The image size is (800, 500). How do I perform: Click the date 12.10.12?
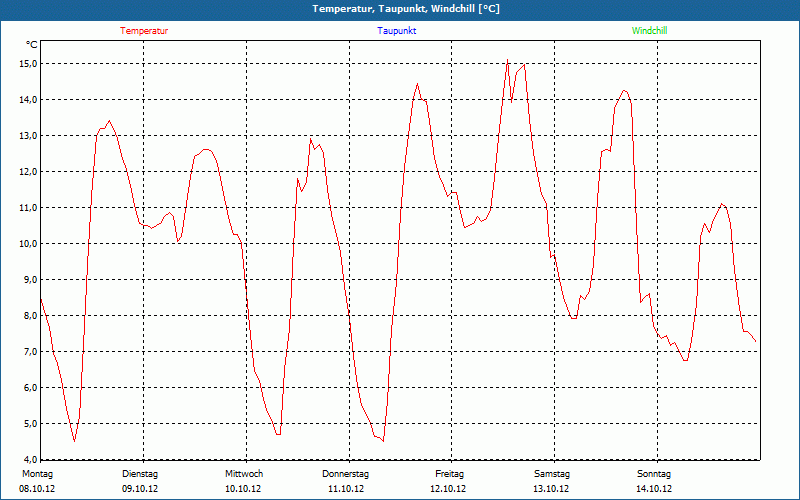click(448, 489)
